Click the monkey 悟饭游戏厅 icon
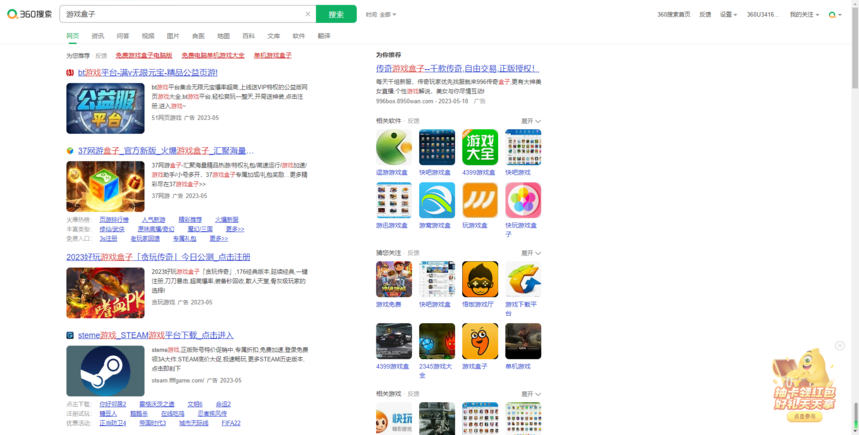Viewport: 859px width, 435px height. pyautogui.click(x=480, y=279)
